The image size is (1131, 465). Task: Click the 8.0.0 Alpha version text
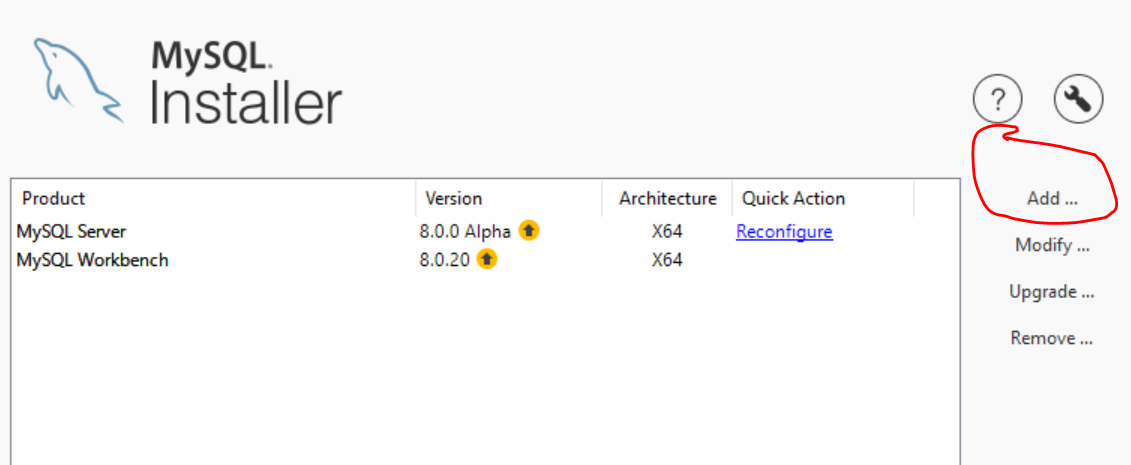click(x=465, y=231)
